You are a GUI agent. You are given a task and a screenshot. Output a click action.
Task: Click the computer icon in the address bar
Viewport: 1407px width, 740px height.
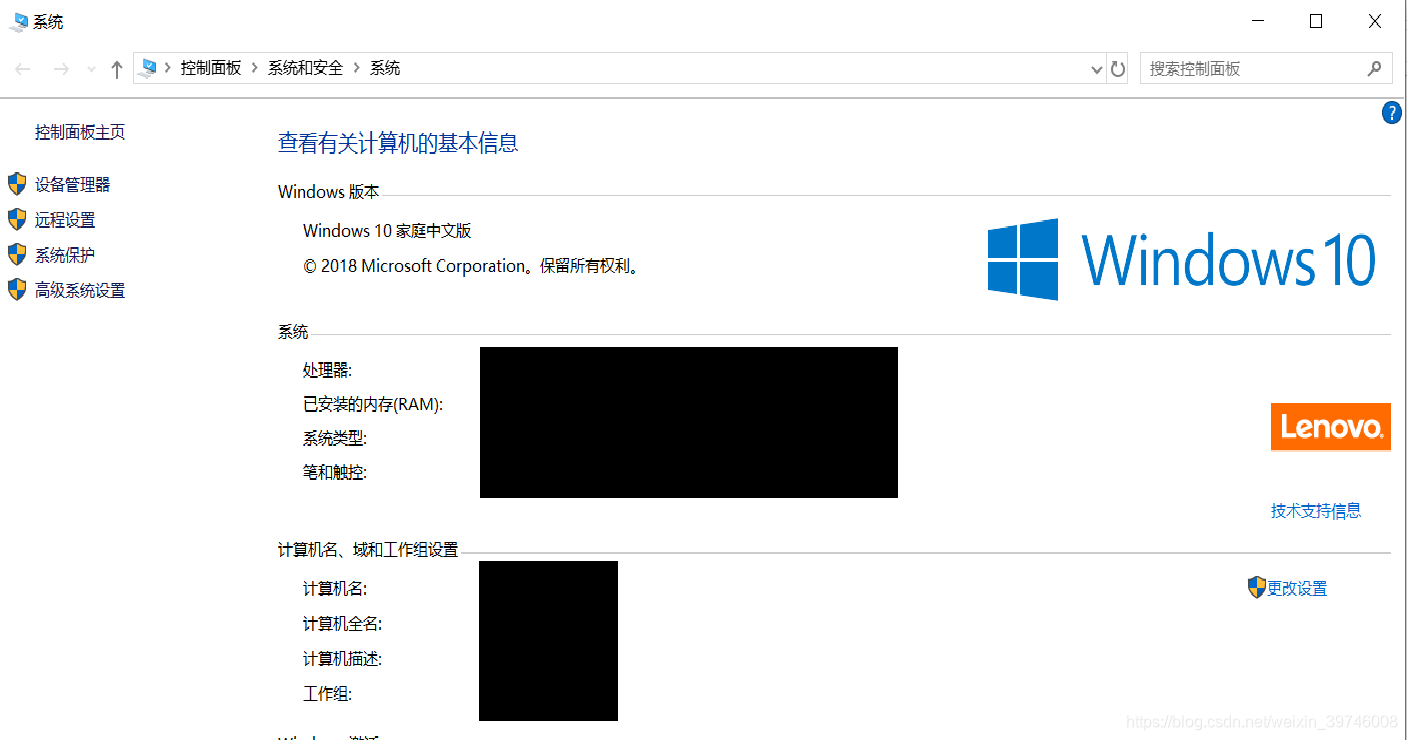[148, 68]
